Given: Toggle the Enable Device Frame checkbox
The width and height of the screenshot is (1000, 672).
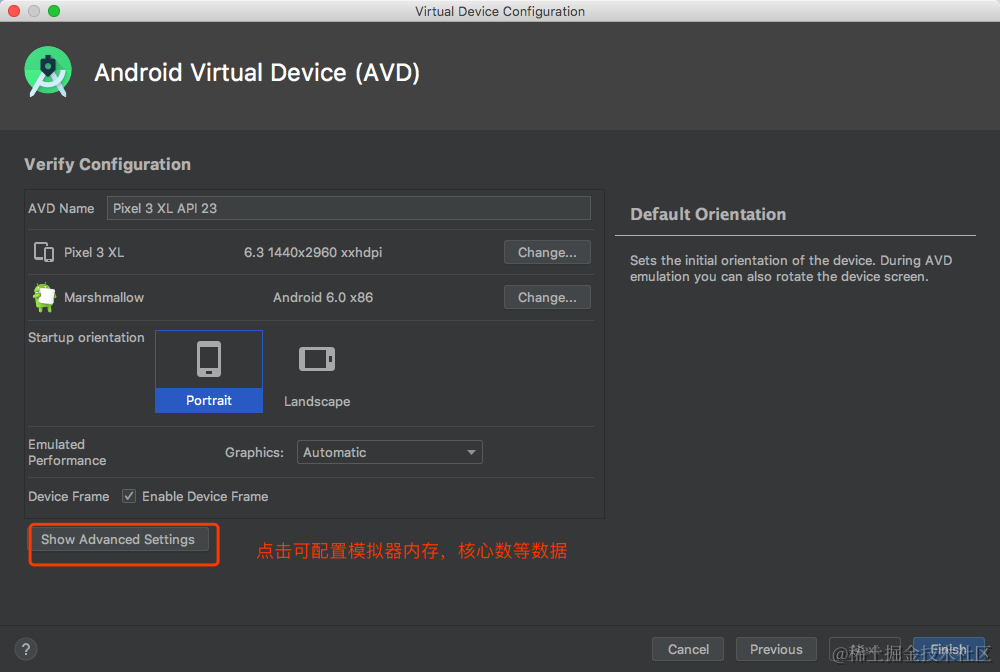Looking at the screenshot, I should (x=129, y=496).
